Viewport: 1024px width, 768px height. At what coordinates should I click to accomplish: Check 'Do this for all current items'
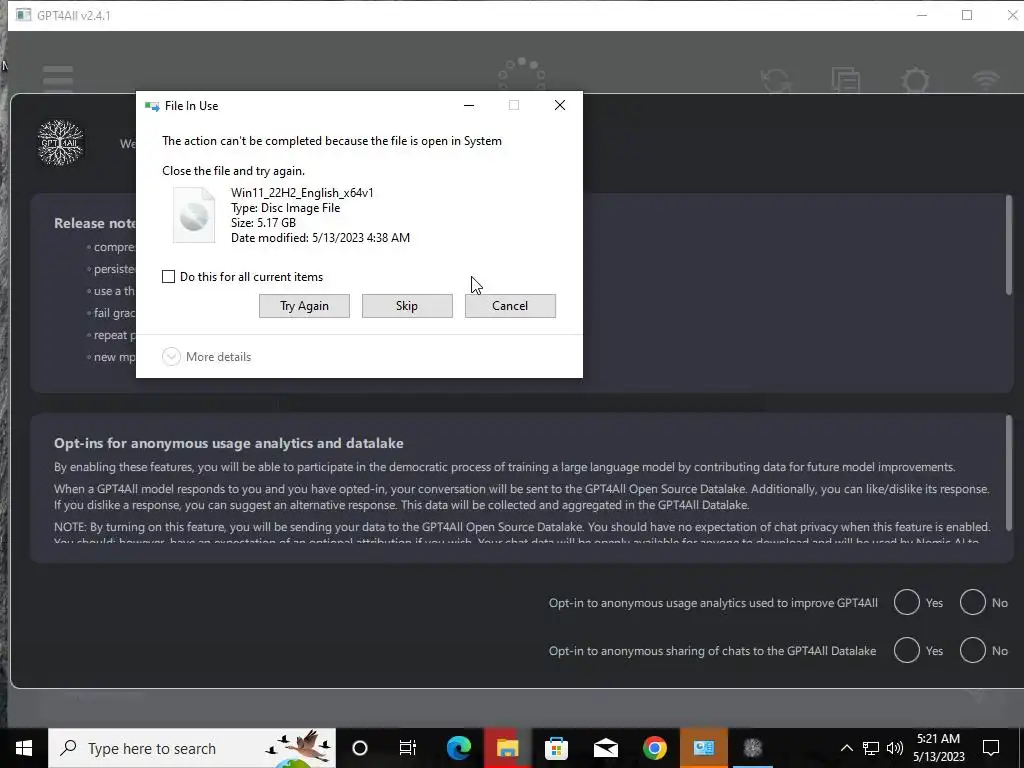pos(168,276)
